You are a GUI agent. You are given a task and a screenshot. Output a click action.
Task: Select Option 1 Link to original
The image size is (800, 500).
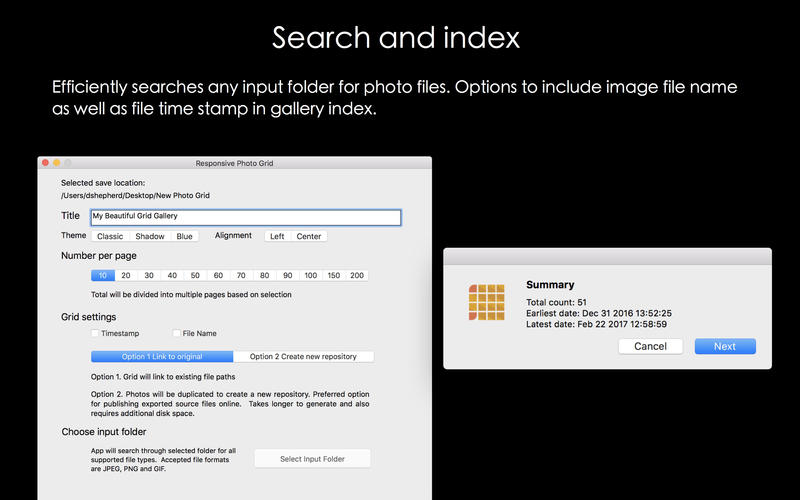pyautogui.click(x=162, y=357)
